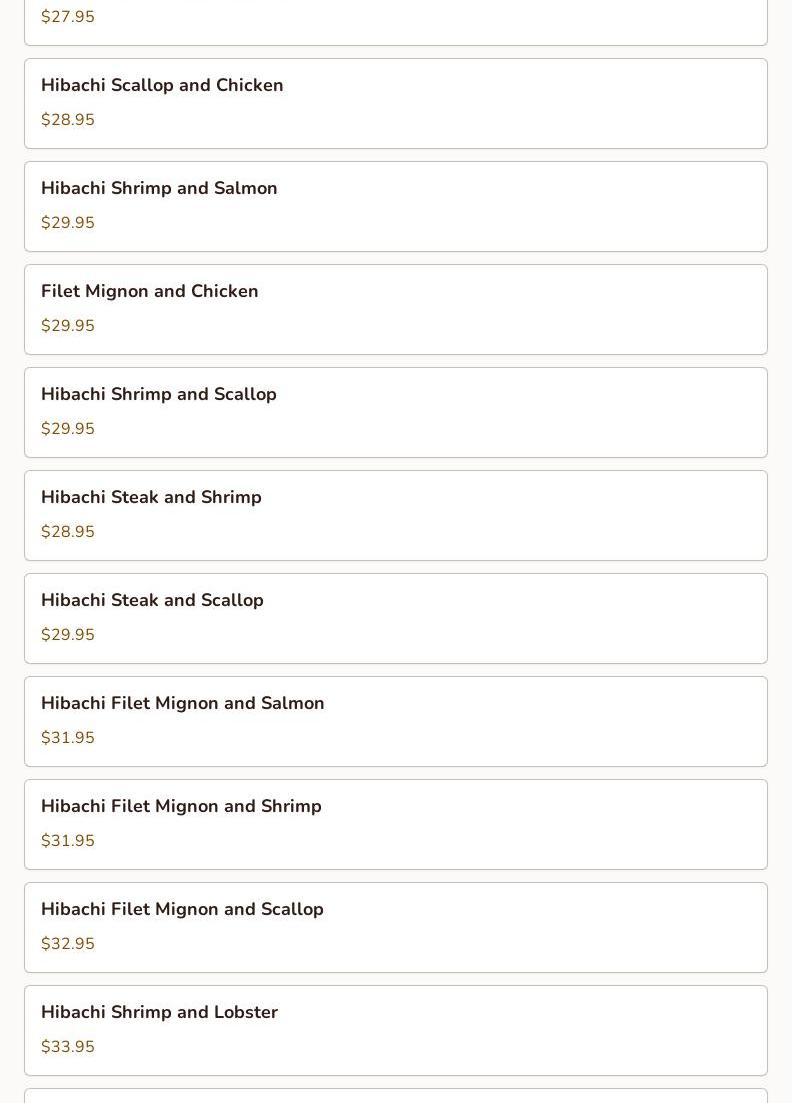
Task: Select Hibachi Steak and Scallop entry
Action: (152, 601)
